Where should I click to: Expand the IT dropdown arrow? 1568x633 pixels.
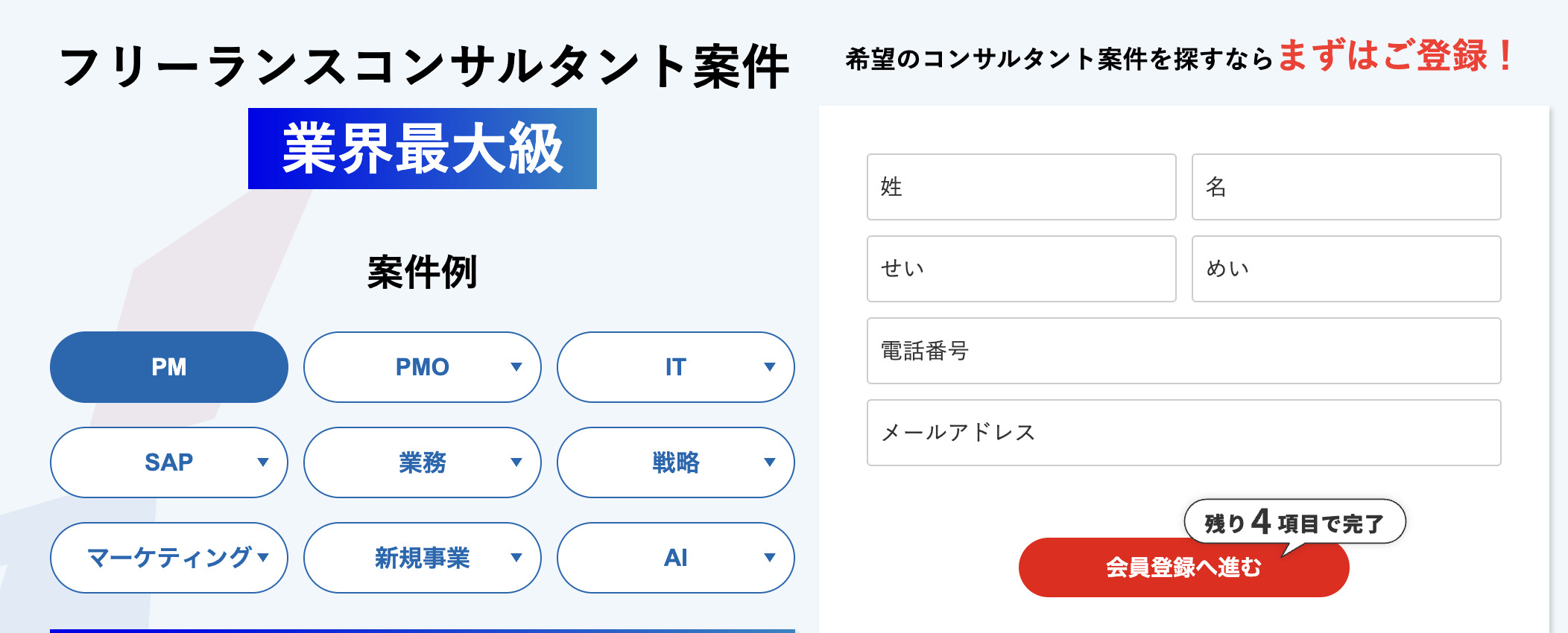tap(769, 367)
